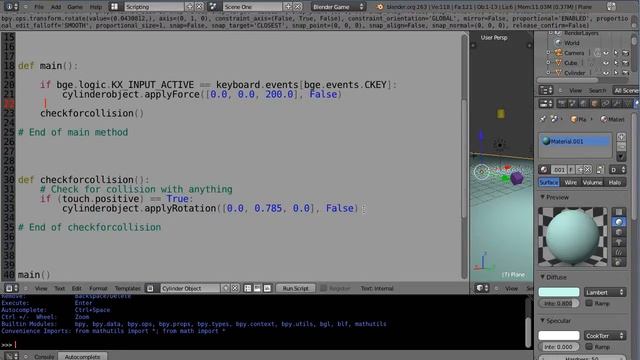Toggle syntax highlighting display
640x360 pixels.
pos(267,288)
